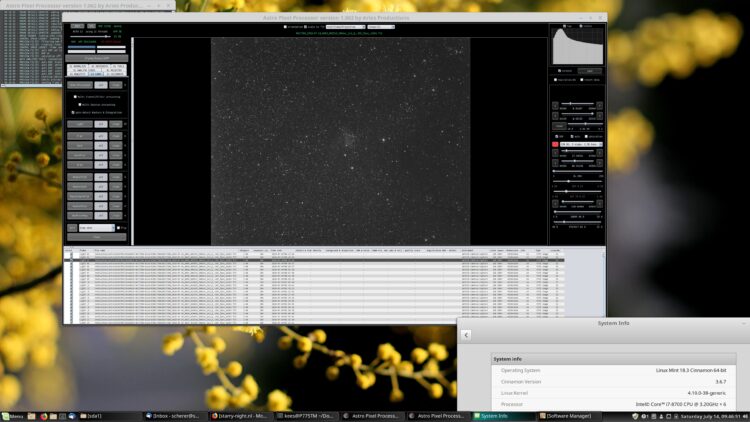Click the red color indicator button in right panel

(555, 144)
